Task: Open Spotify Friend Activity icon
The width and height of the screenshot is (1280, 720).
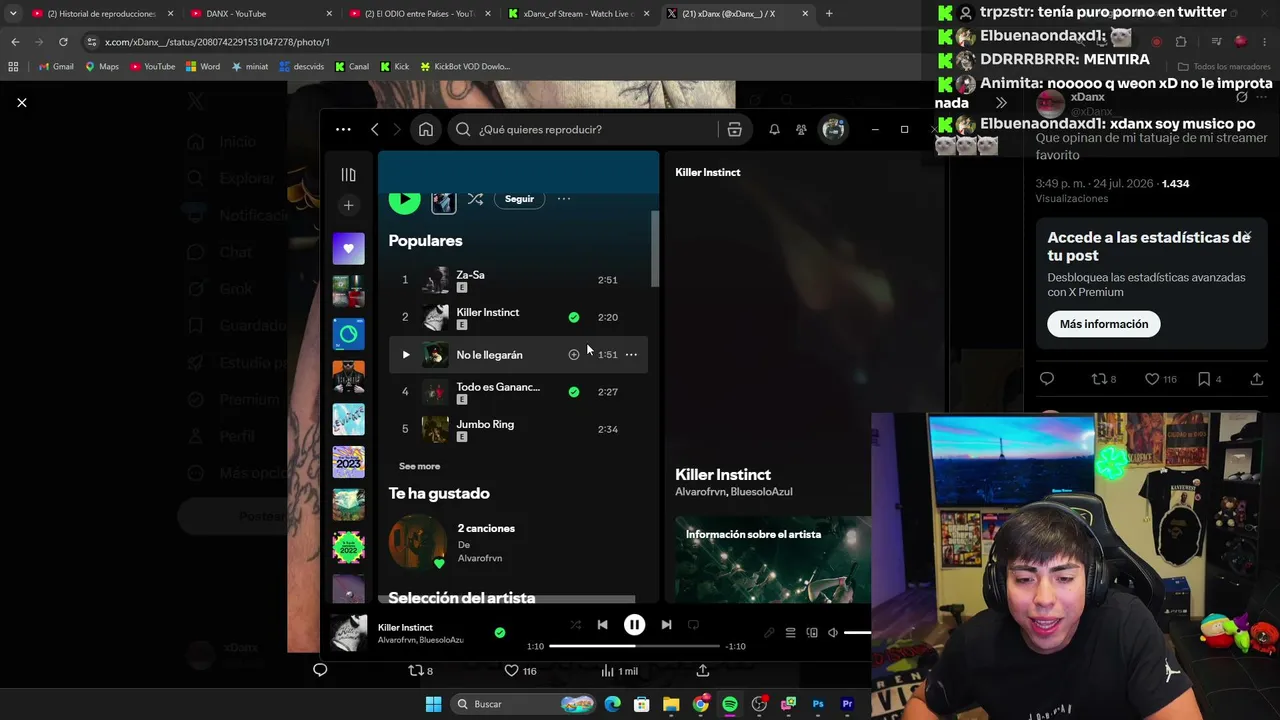Action: click(801, 129)
